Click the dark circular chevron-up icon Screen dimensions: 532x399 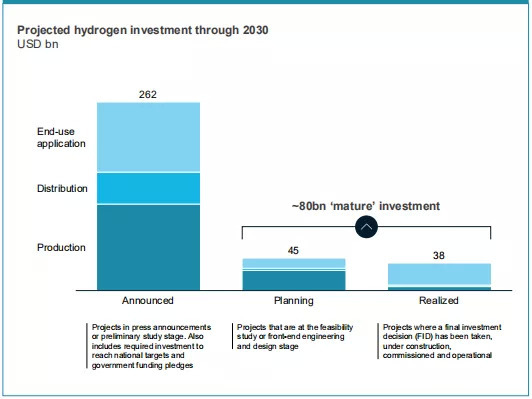pos(366,227)
